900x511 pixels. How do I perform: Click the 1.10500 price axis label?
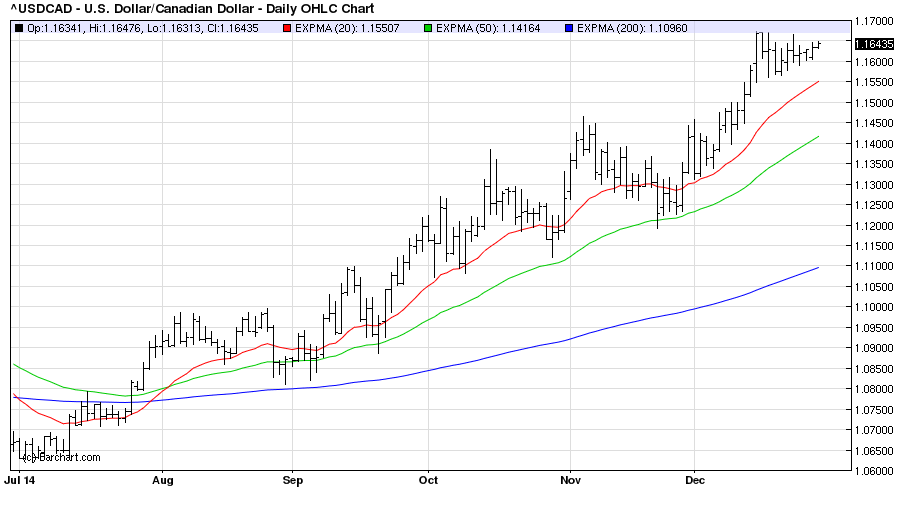874,287
